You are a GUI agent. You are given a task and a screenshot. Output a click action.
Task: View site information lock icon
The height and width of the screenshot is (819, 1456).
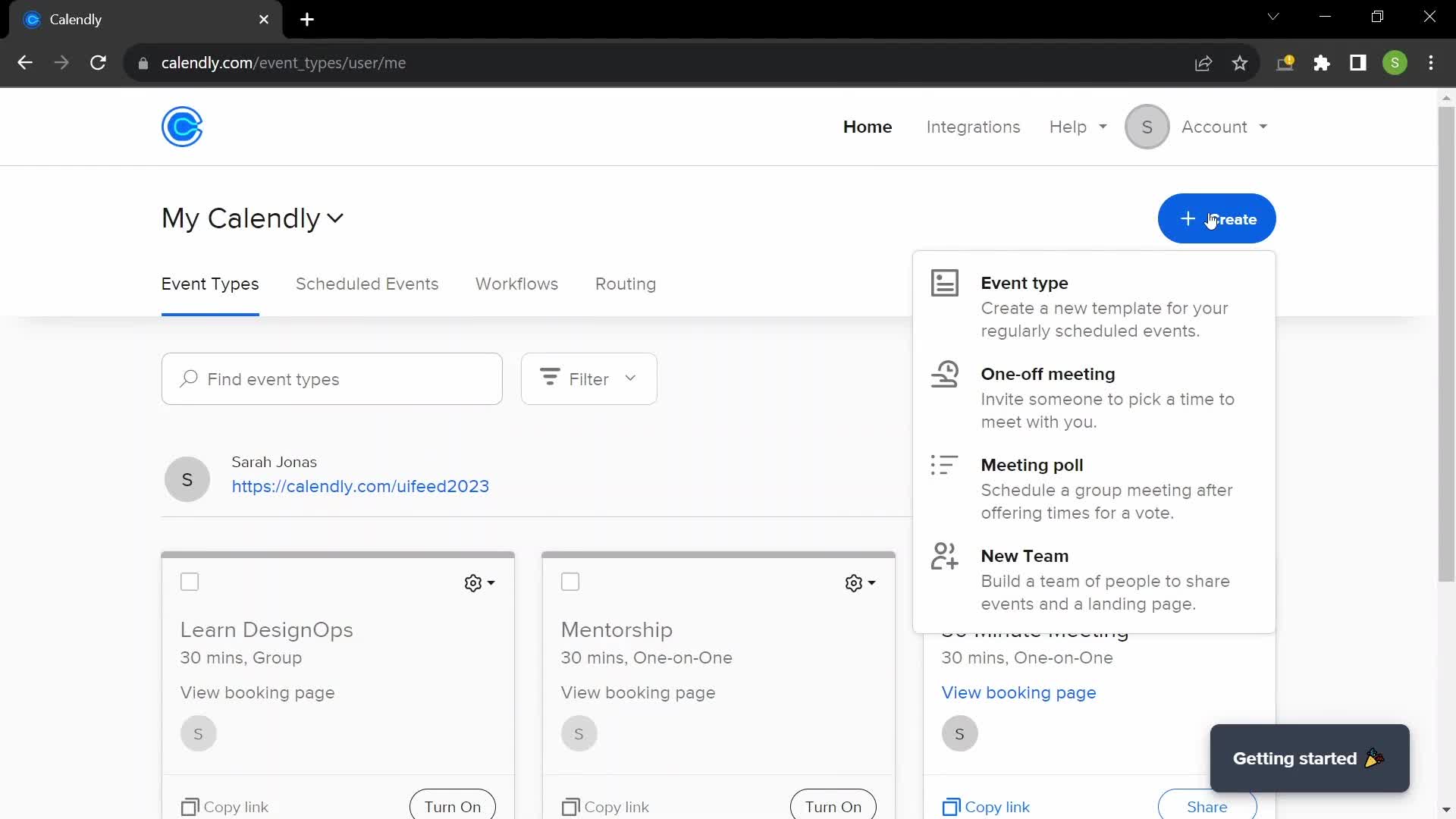[143, 63]
